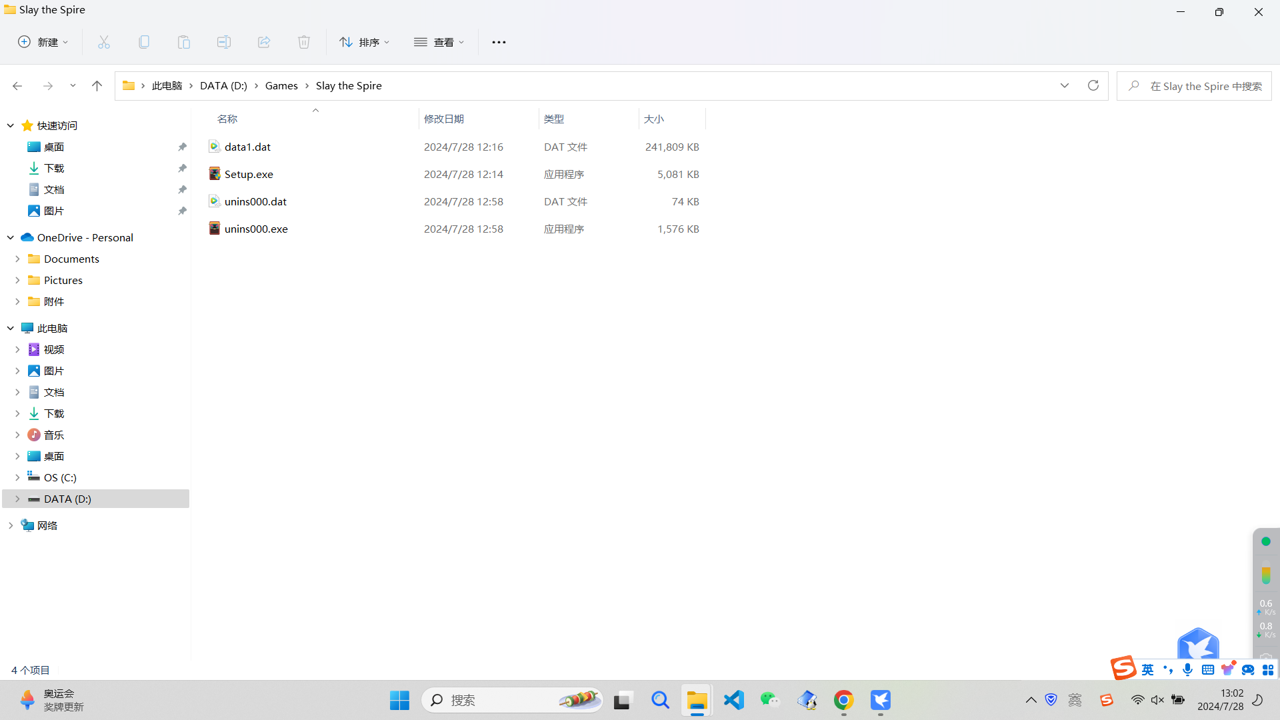Select the Setup.exe file
Viewport: 1280px width, 720px height.
coord(249,174)
